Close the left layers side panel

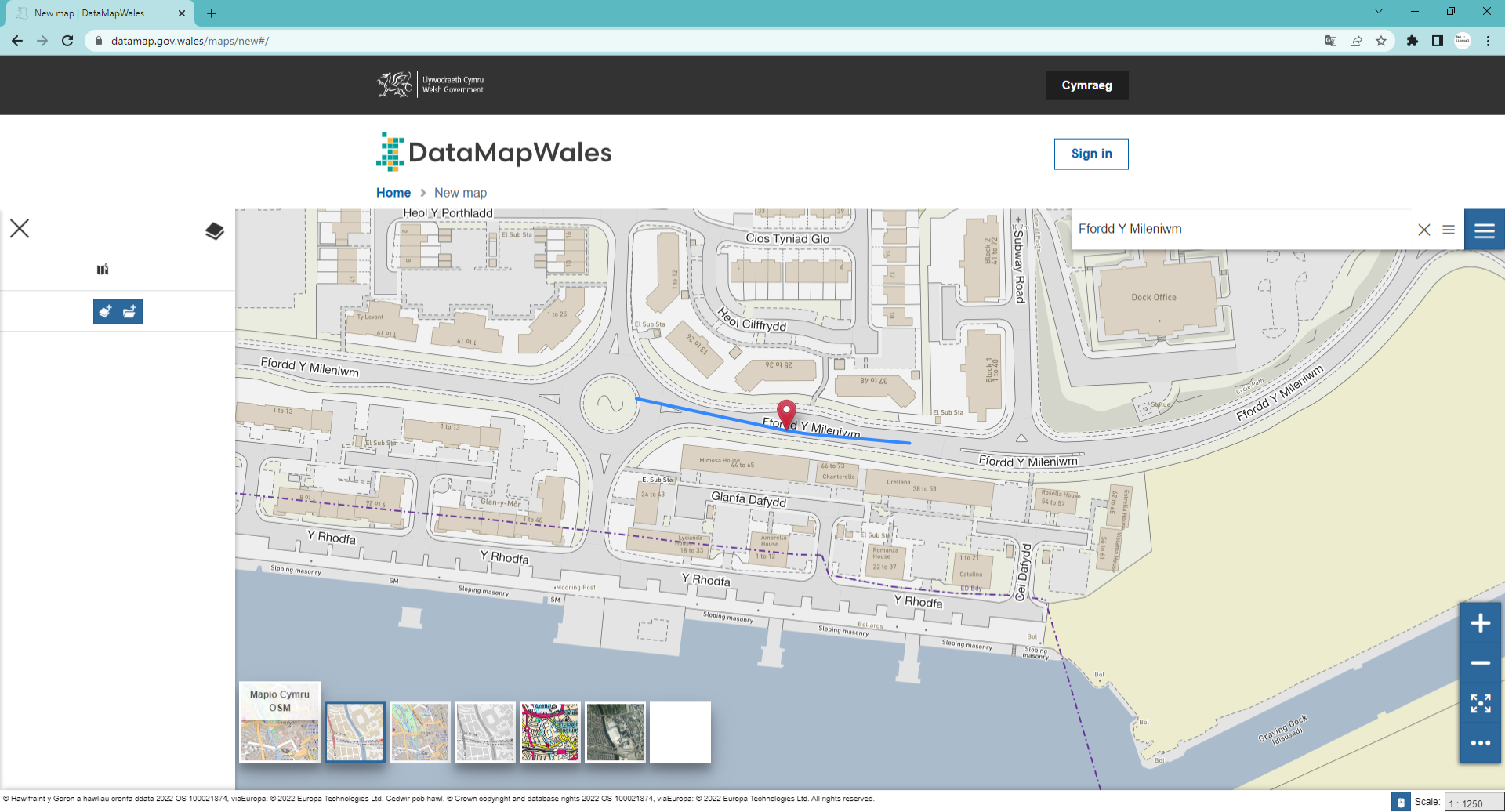click(20, 228)
